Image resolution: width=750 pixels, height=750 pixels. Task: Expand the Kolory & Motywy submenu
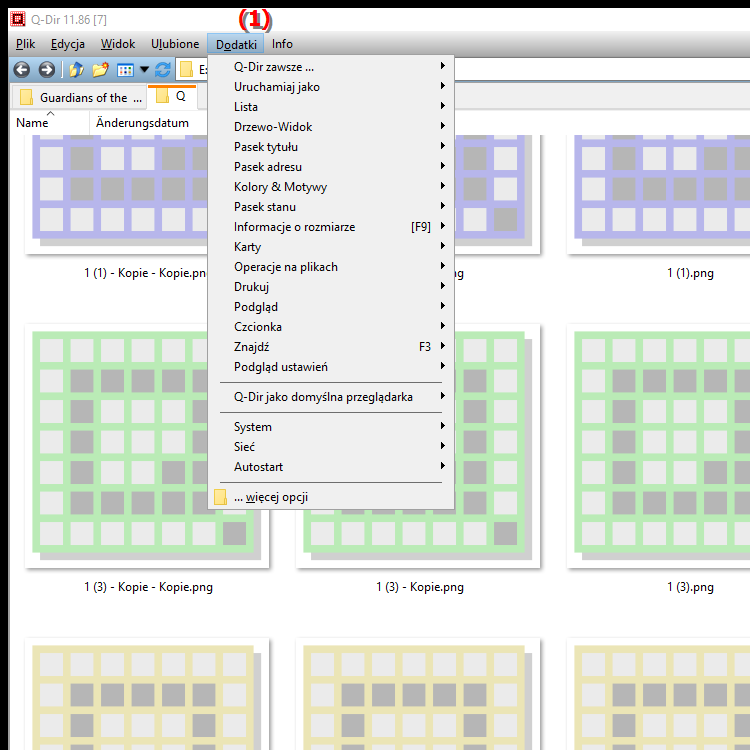click(x=331, y=187)
